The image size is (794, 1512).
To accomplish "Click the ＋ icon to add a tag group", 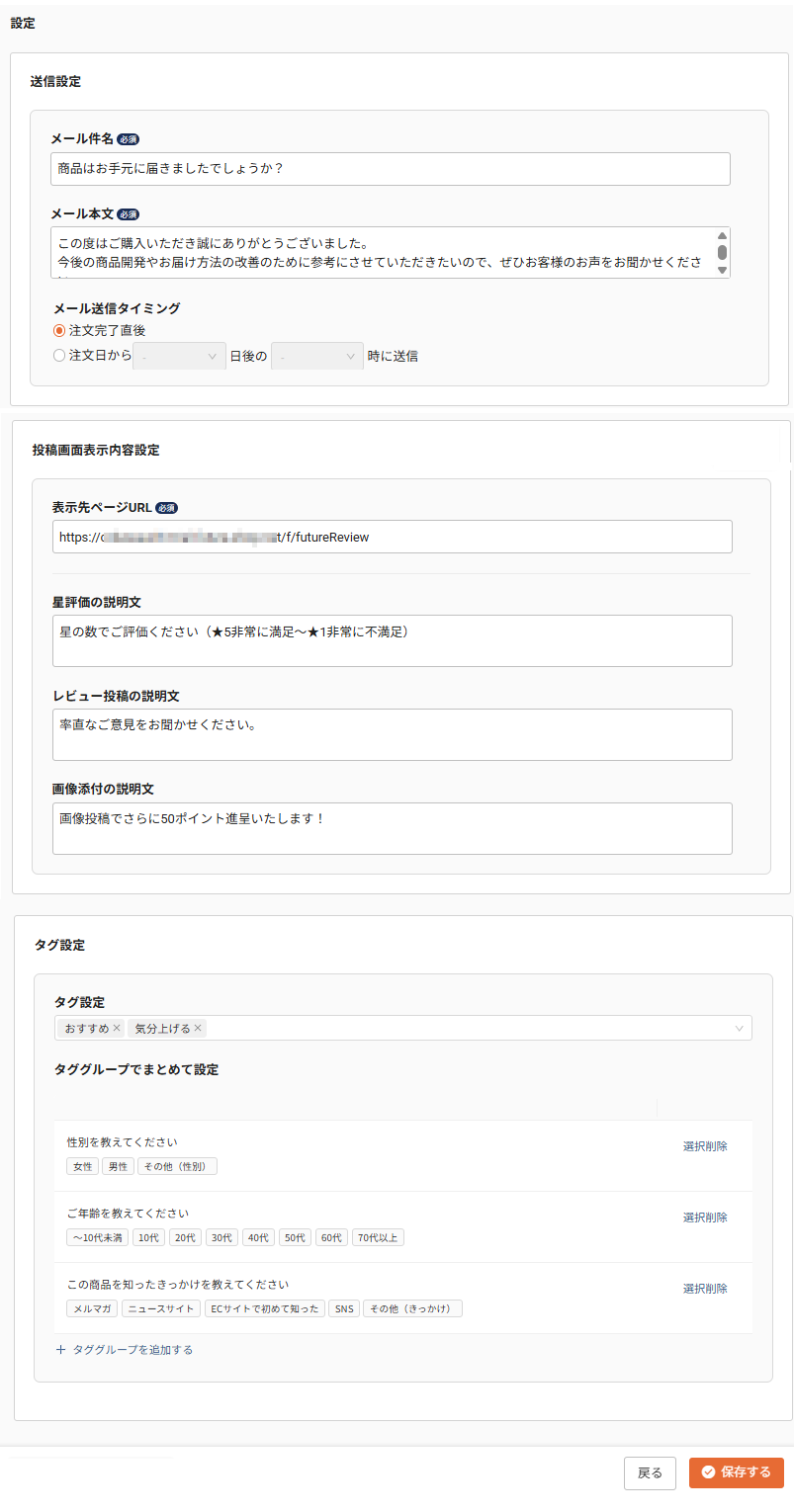I will 61,1349.
